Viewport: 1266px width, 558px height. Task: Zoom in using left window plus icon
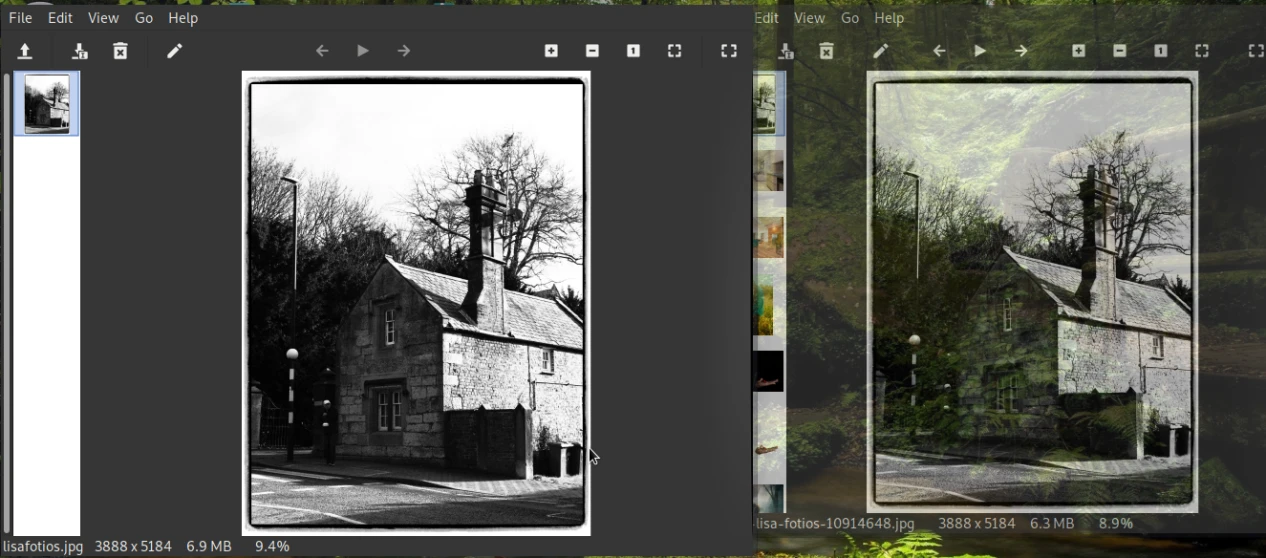(x=551, y=51)
